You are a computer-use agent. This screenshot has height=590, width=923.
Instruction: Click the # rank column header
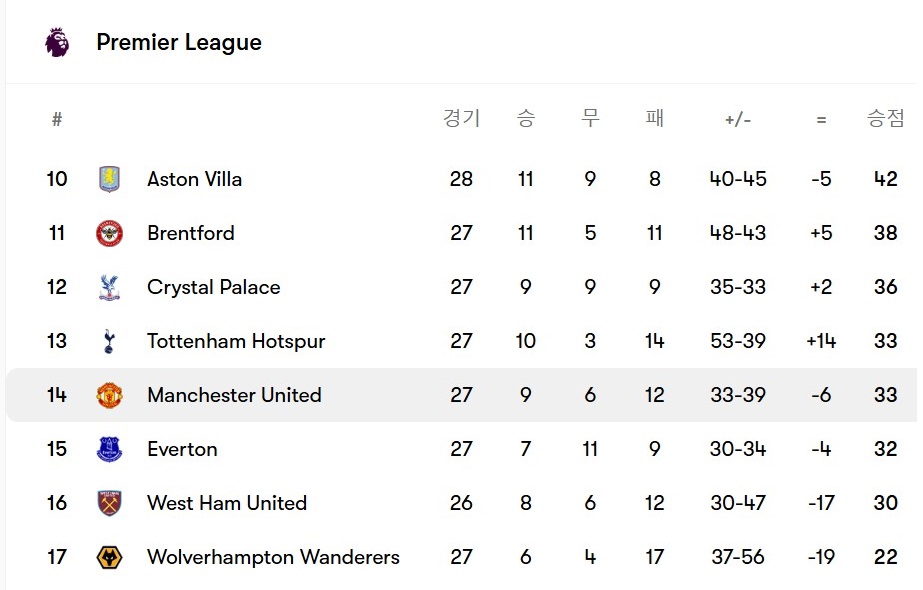point(57,120)
